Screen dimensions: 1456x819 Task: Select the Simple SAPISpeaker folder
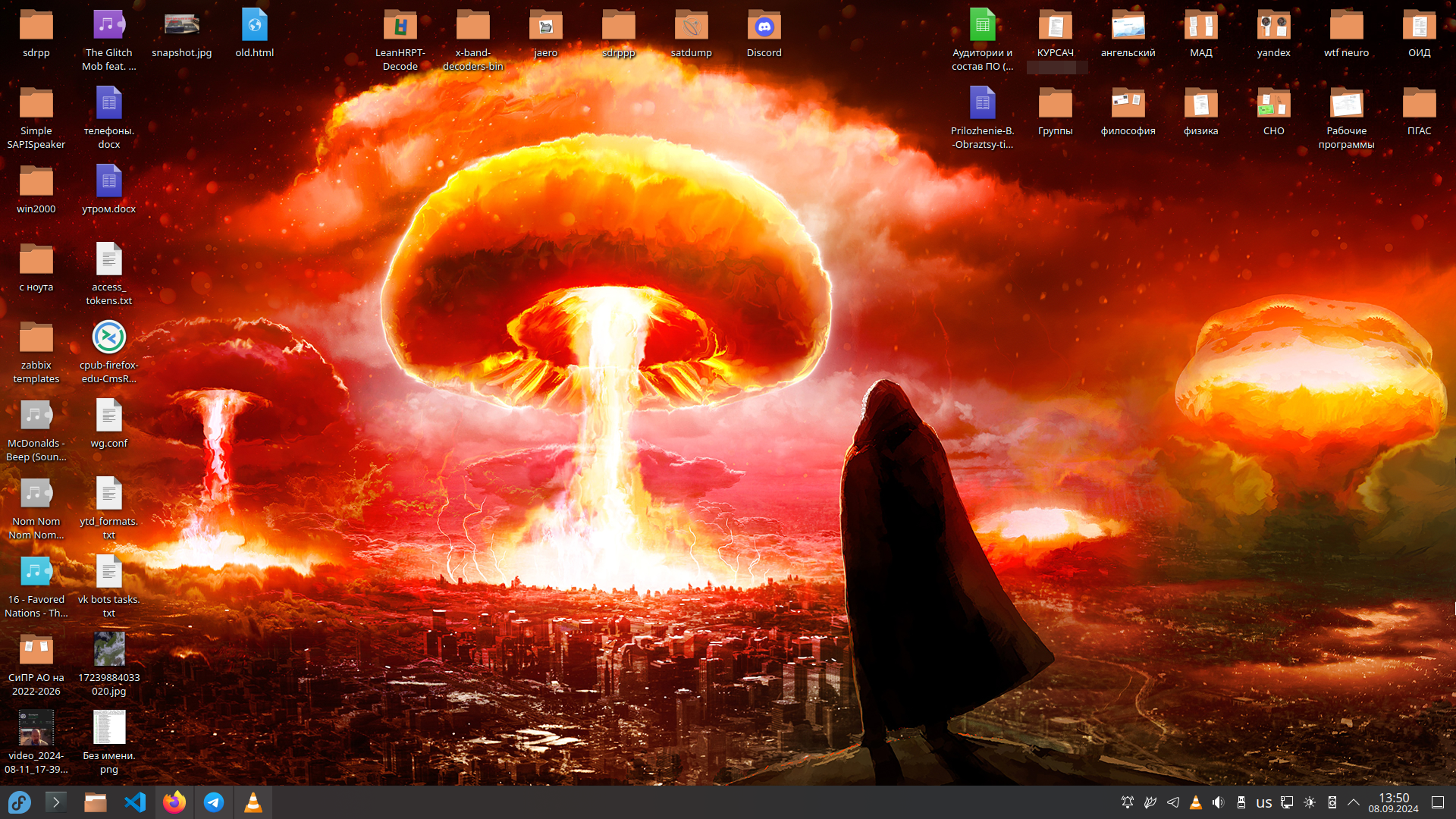36,118
